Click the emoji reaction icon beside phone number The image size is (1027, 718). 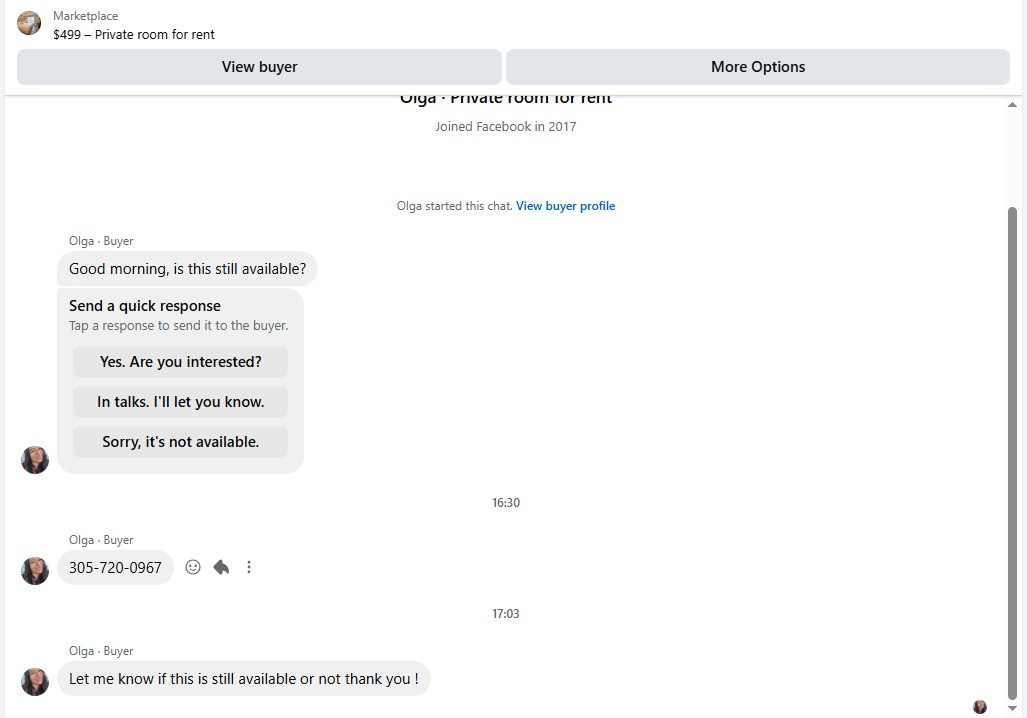[193, 567]
